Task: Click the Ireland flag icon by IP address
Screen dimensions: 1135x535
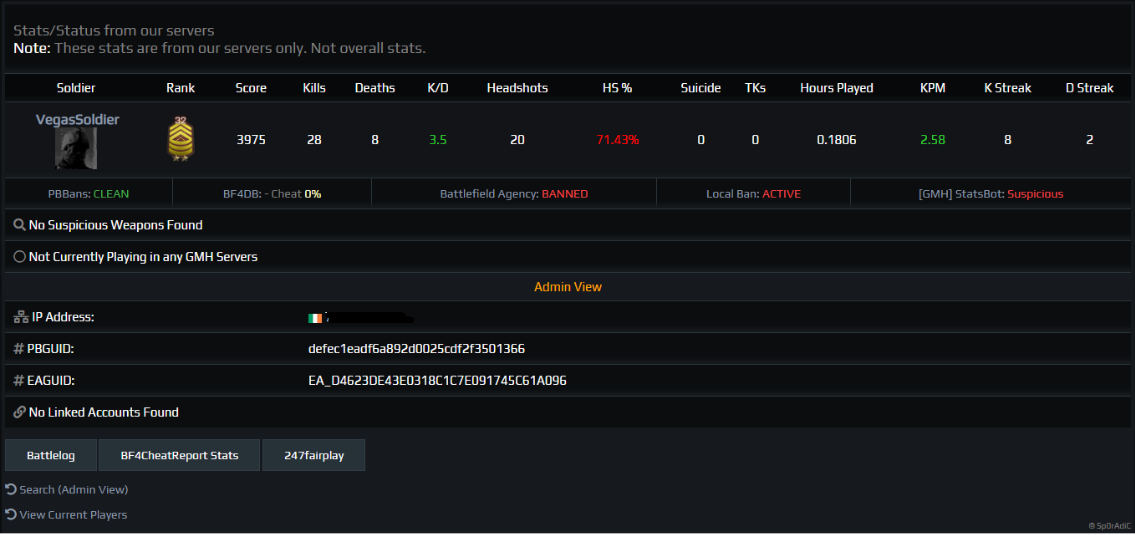Action: 315,318
